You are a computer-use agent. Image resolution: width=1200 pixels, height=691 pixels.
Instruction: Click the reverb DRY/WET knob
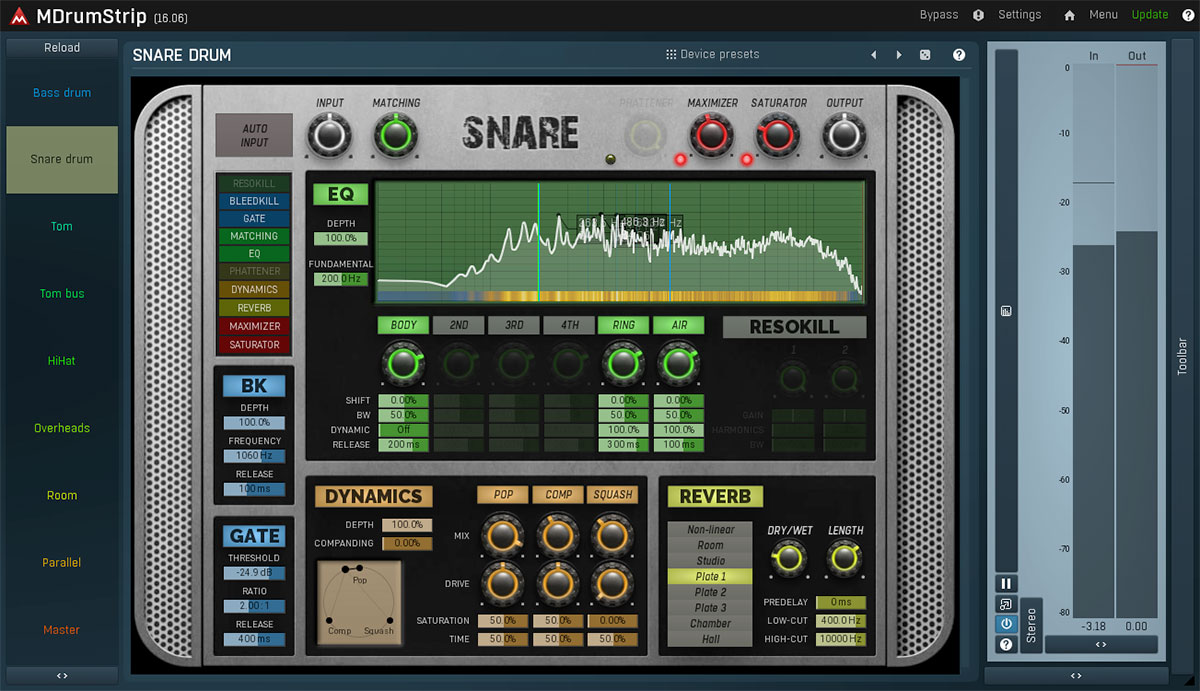[789, 559]
